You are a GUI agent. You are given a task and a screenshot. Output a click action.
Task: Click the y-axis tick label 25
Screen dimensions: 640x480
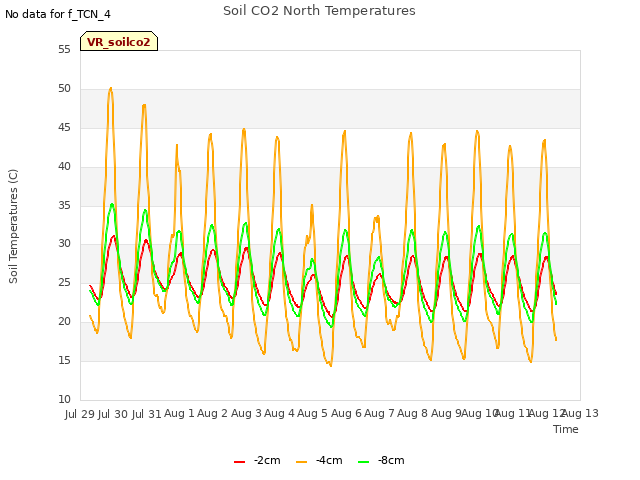(64, 282)
